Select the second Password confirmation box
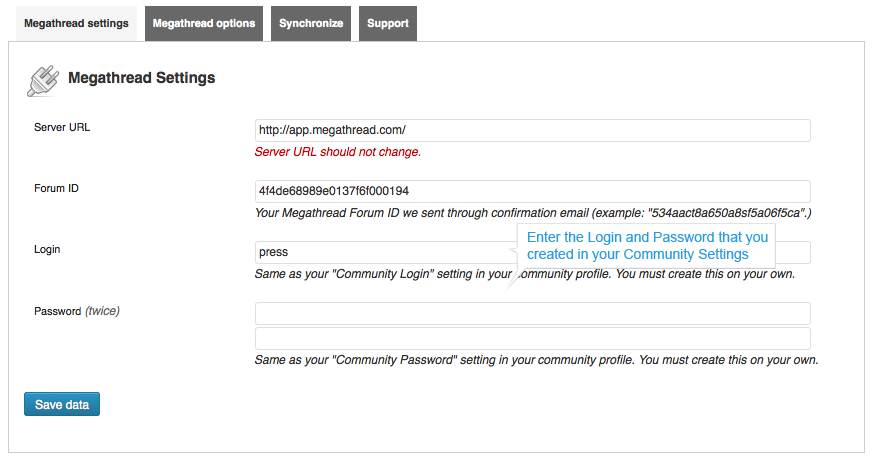 (532, 338)
